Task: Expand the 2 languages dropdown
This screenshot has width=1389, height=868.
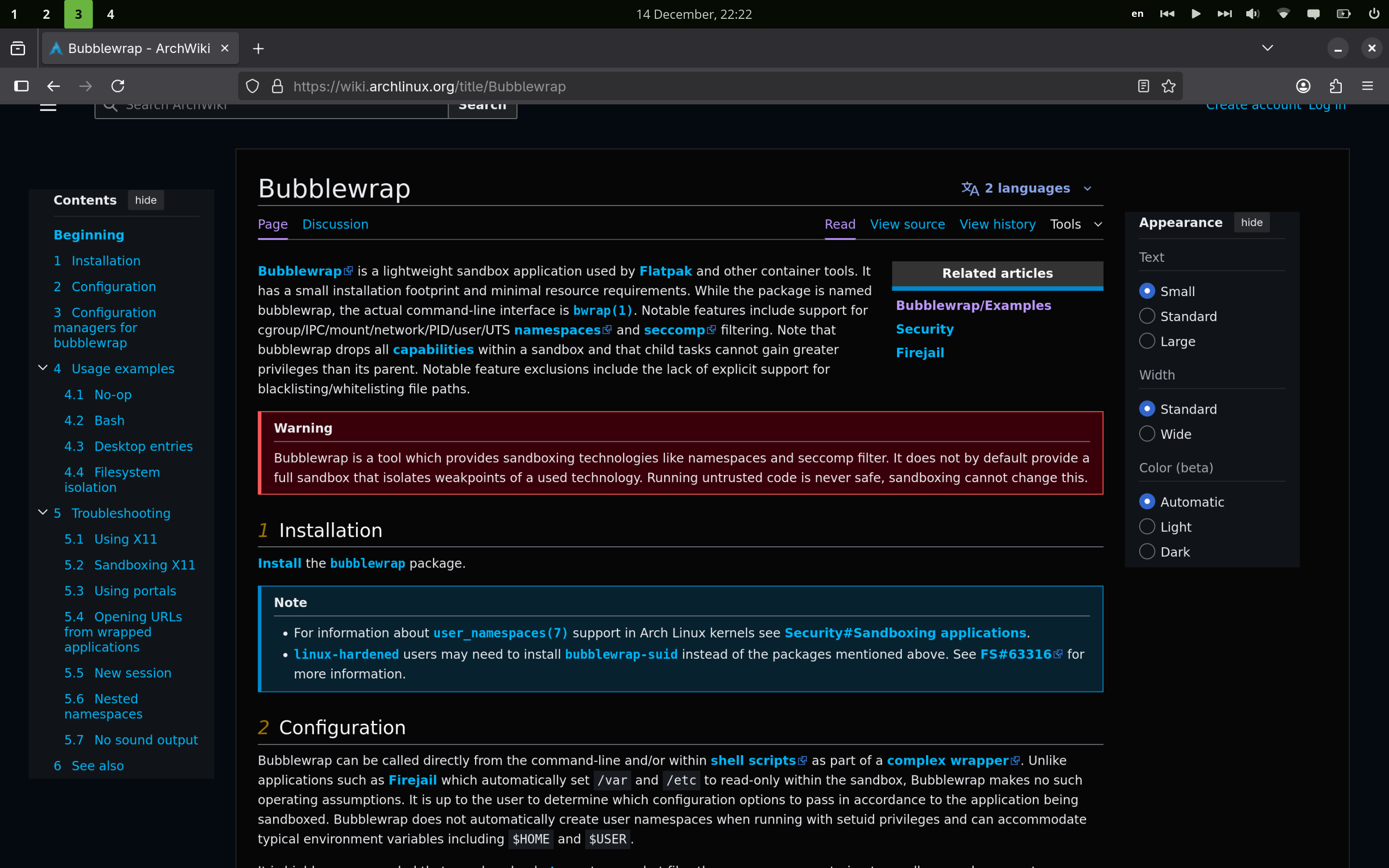Action: click(1026, 188)
